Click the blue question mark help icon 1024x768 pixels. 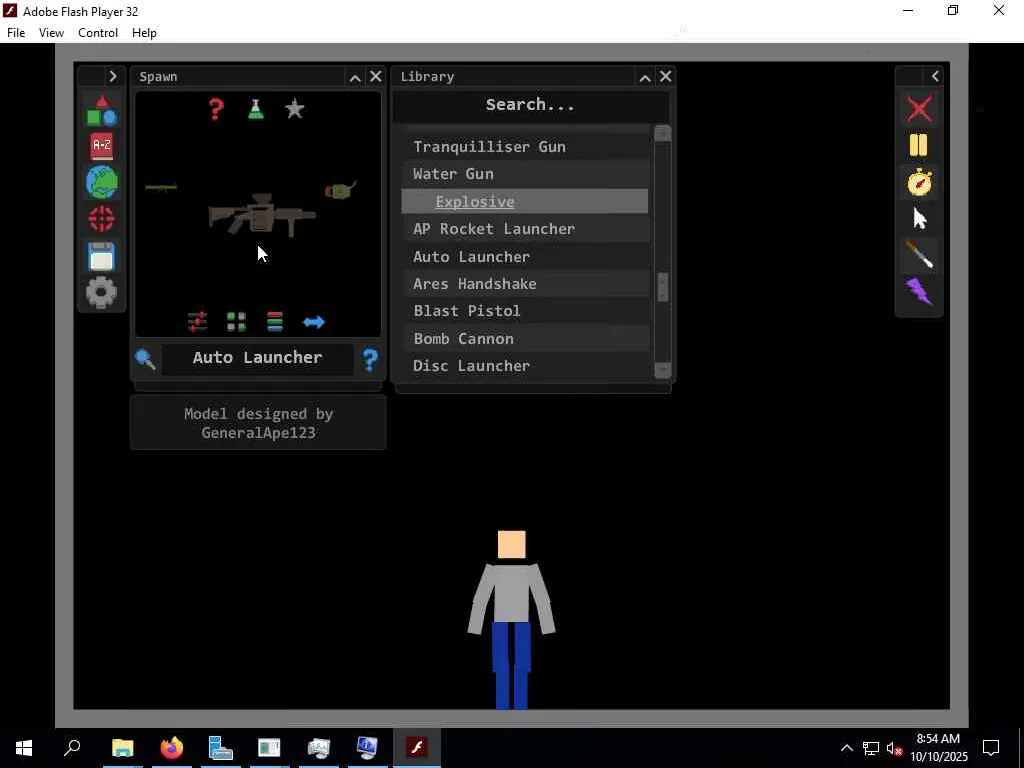(x=370, y=359)
